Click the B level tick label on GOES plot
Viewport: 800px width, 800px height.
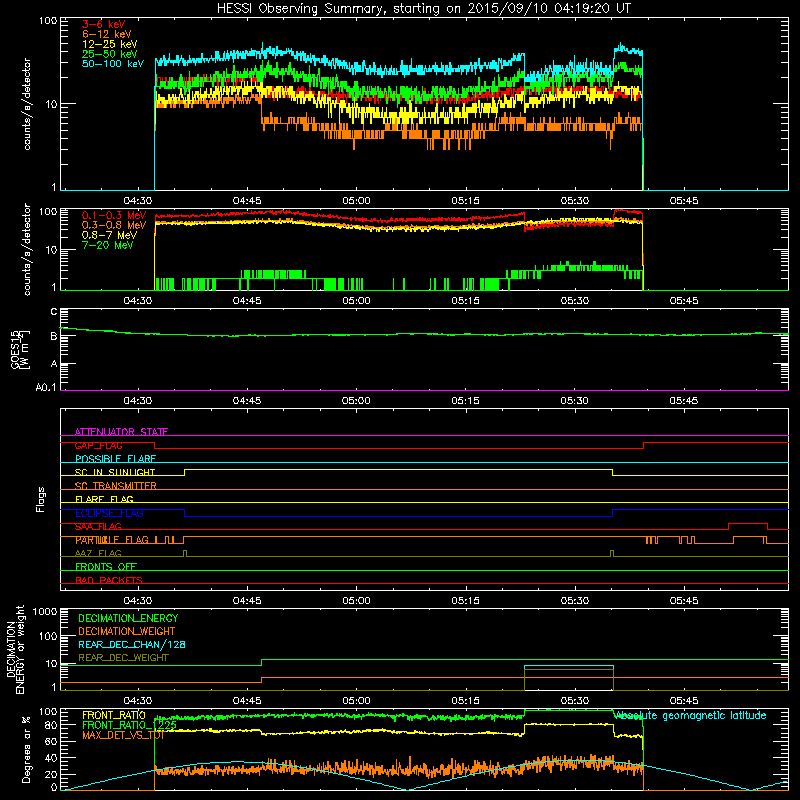pos(54,336)
